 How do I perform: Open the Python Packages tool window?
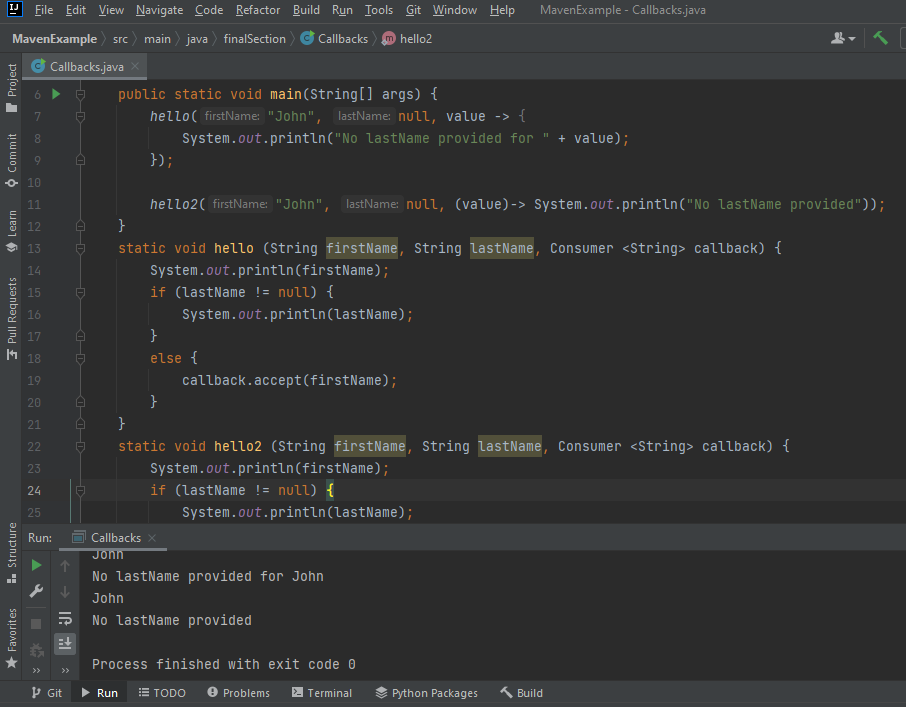coord(426,693)
